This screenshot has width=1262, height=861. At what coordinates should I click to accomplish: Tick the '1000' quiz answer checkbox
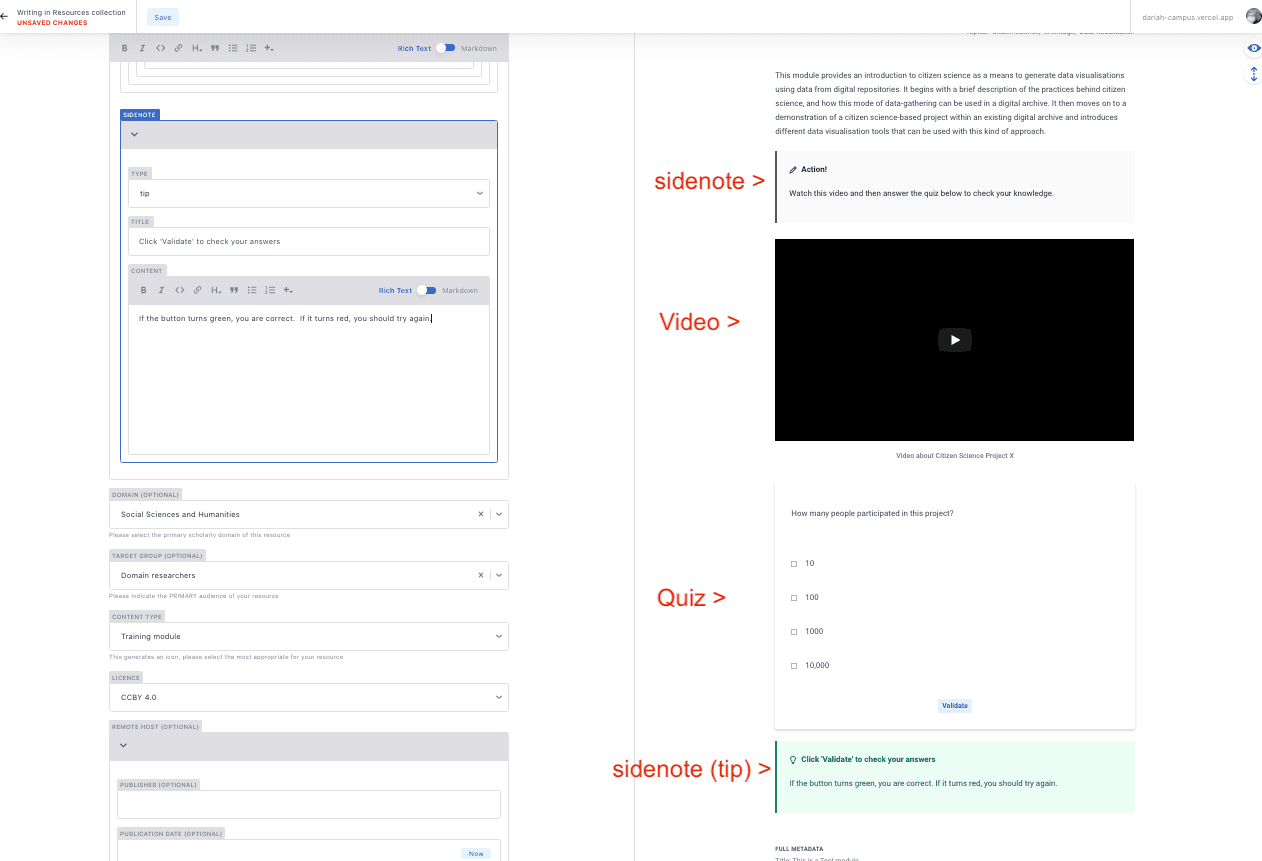[794, 632]
